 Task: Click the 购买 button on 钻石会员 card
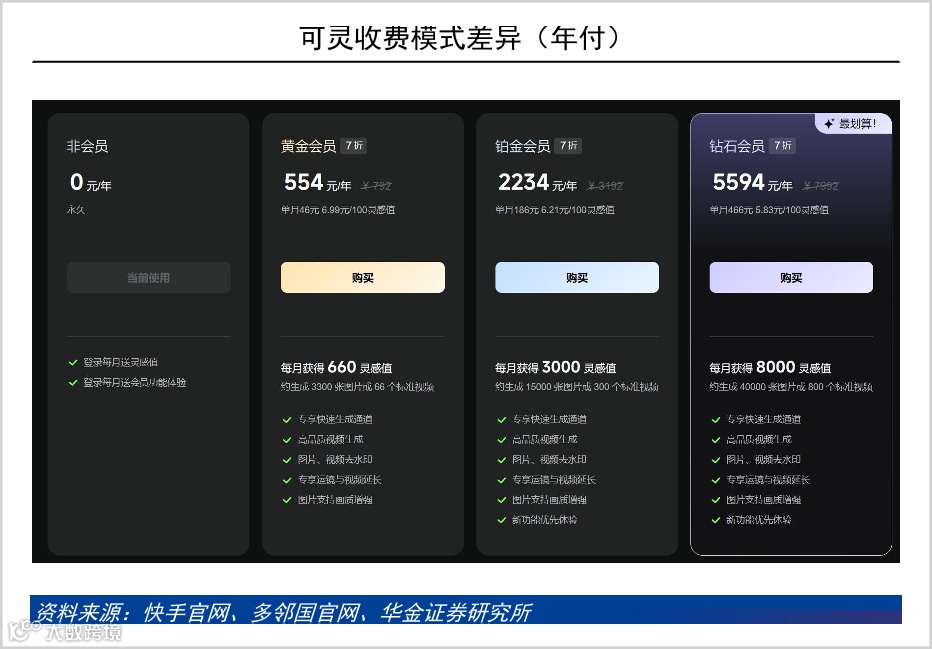click(790, 277)
